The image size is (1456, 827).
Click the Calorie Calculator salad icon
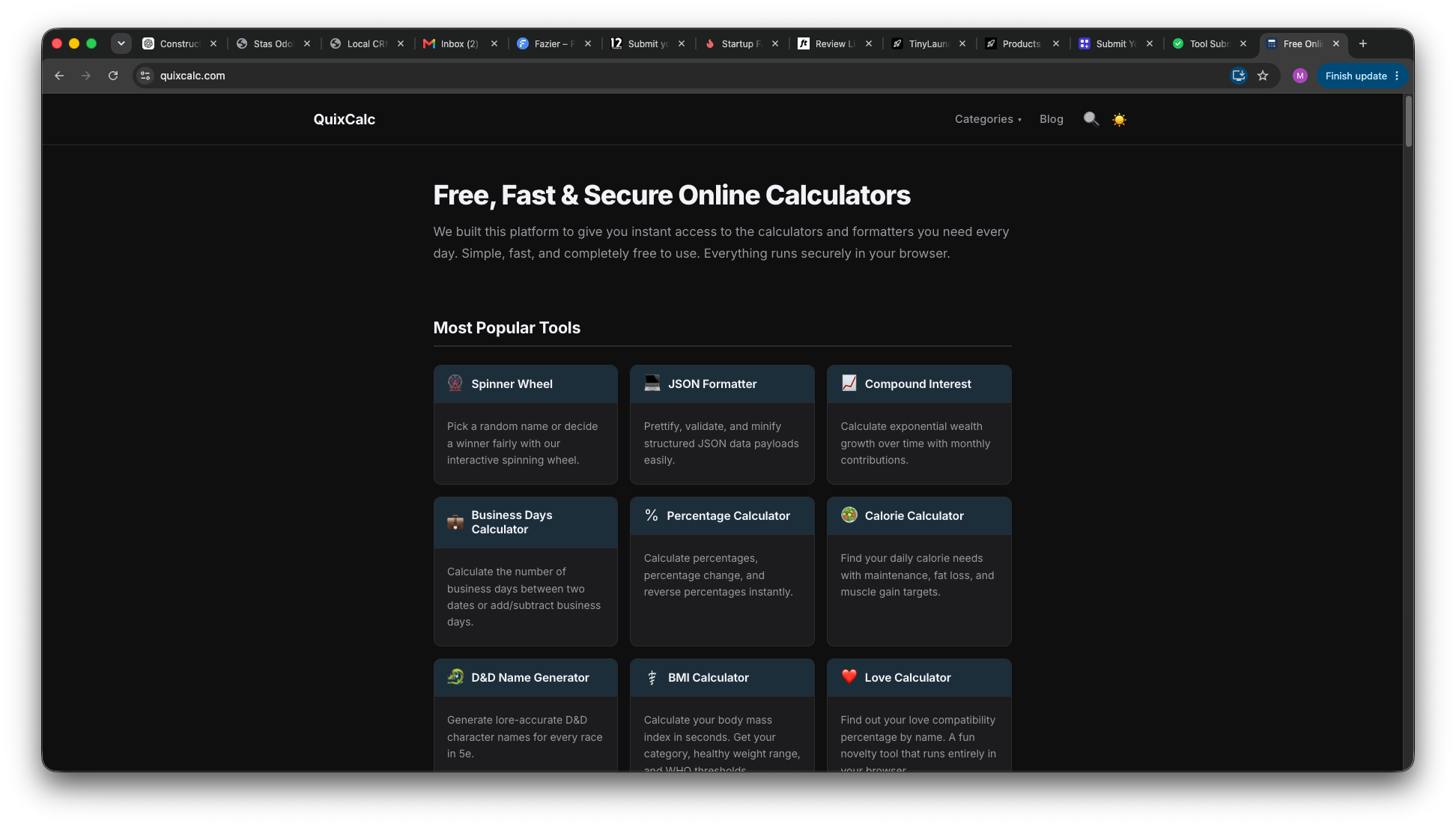coord(849,515)
